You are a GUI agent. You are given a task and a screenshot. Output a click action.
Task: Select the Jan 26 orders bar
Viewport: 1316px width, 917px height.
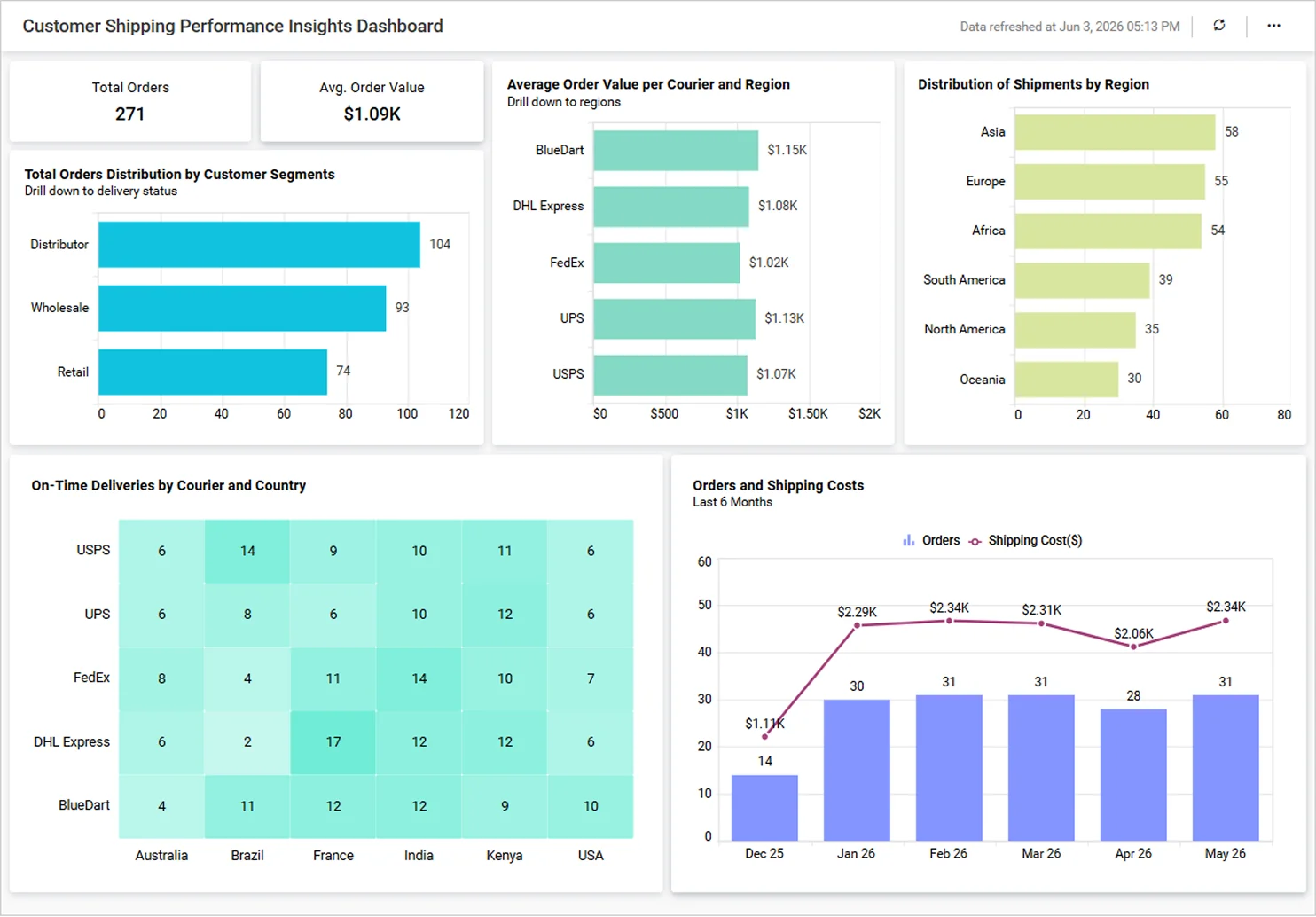coord(857,771)
